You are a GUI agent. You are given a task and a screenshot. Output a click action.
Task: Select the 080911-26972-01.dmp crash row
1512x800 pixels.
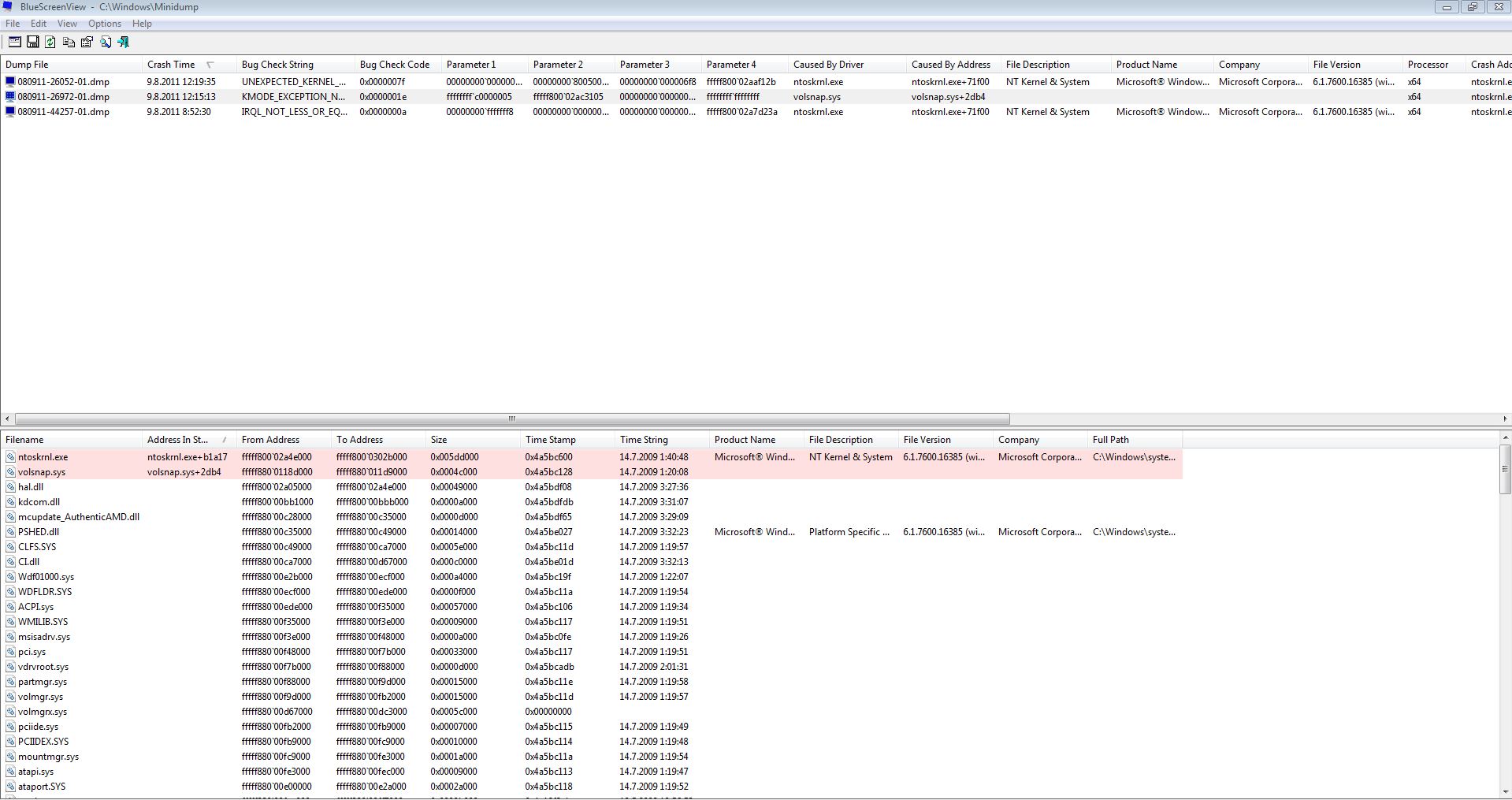(x=756, y=96)
